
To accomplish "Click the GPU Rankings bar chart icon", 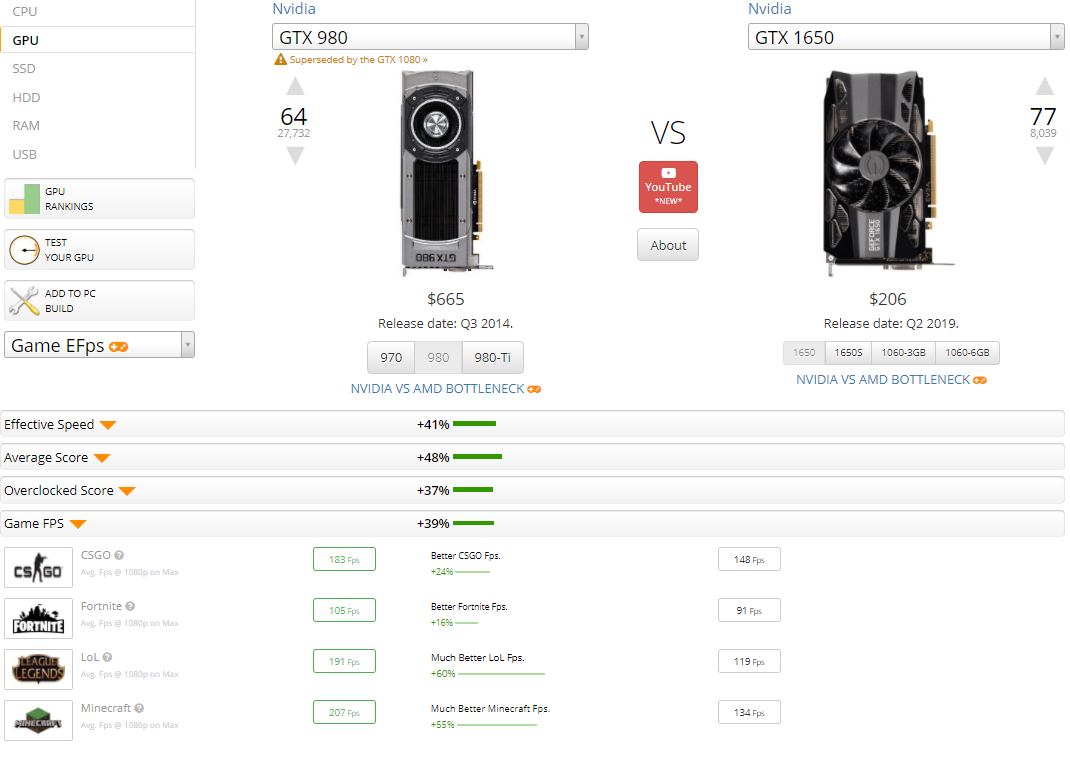I will pos(24,199).
